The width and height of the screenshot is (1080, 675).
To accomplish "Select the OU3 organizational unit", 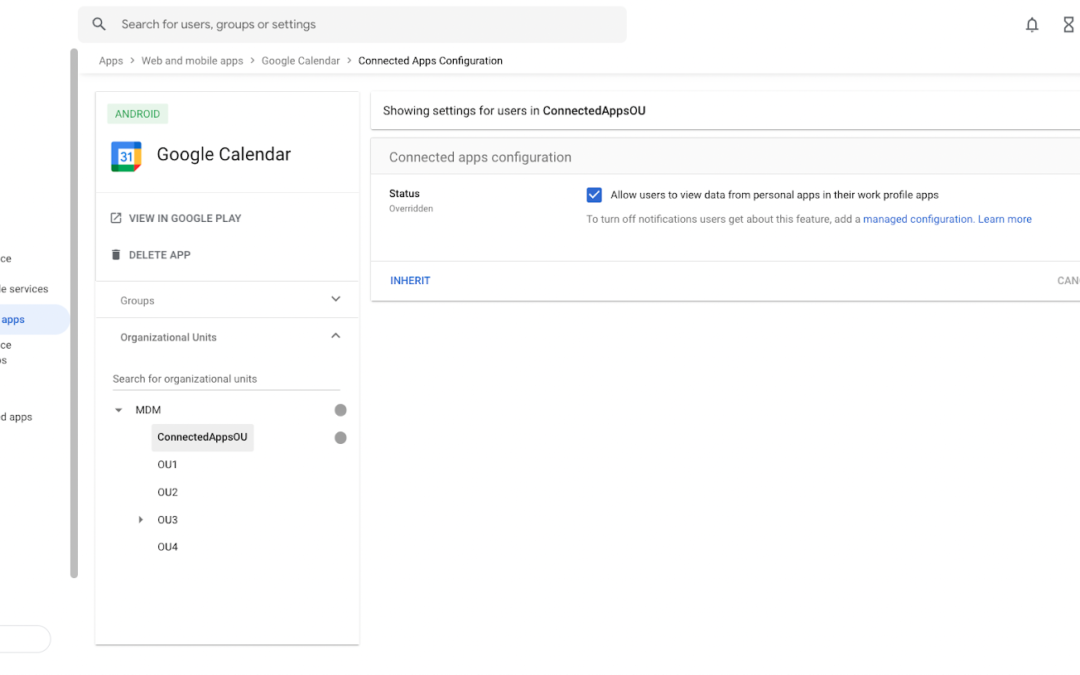I will (167, 519).
